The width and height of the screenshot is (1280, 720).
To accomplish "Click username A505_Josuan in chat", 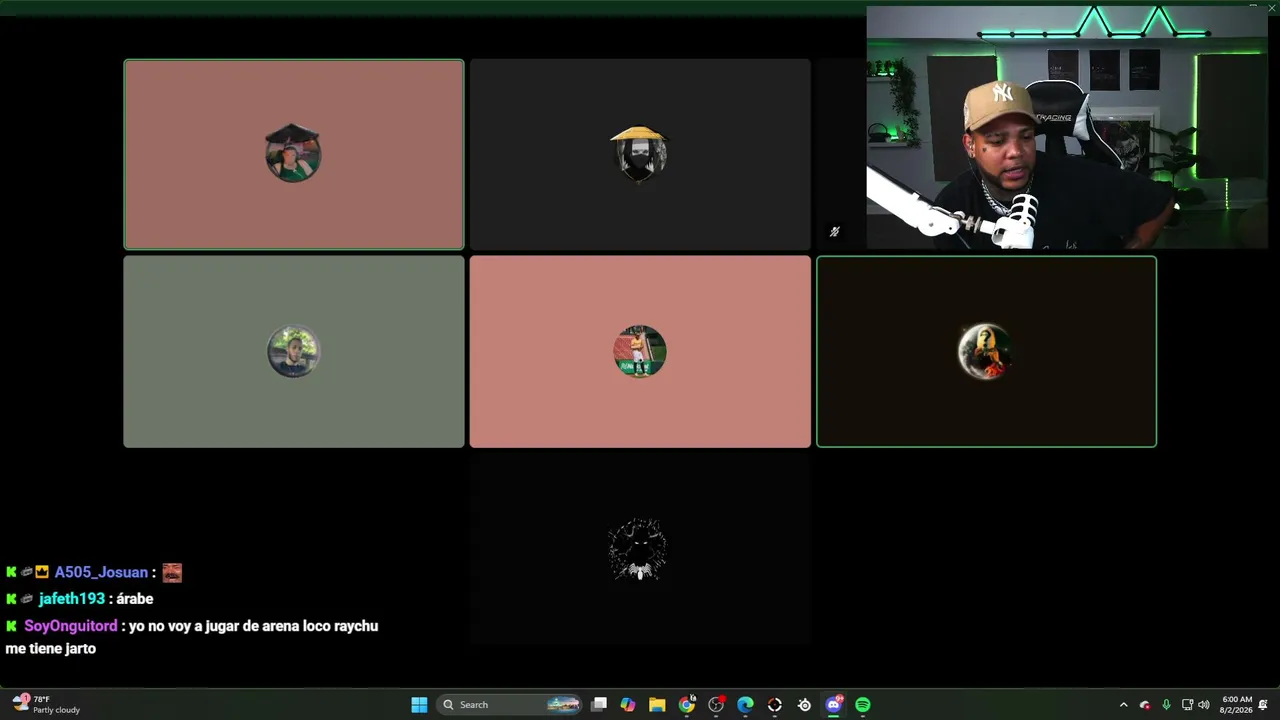I will [101, 573].
